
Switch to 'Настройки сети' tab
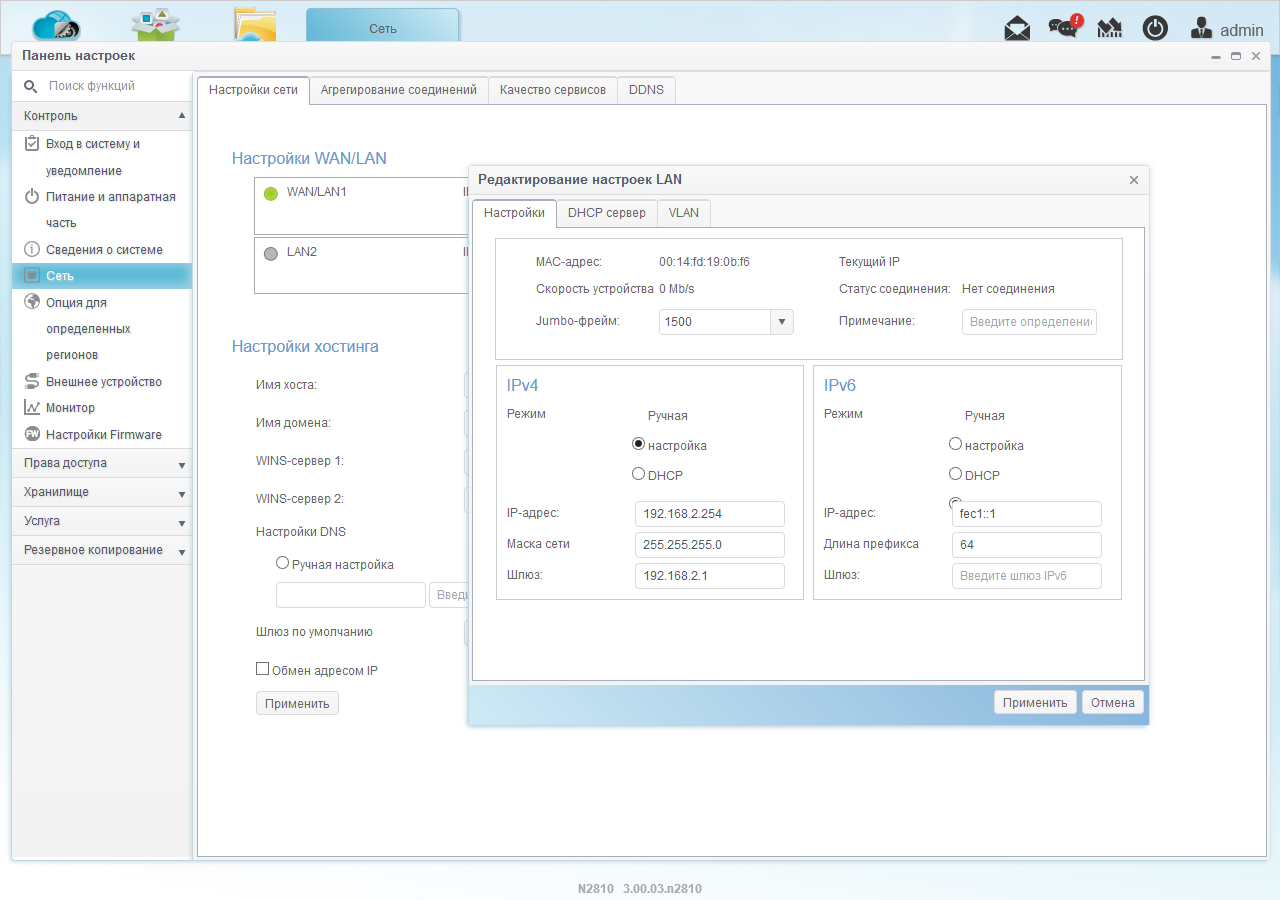[253, 90]
